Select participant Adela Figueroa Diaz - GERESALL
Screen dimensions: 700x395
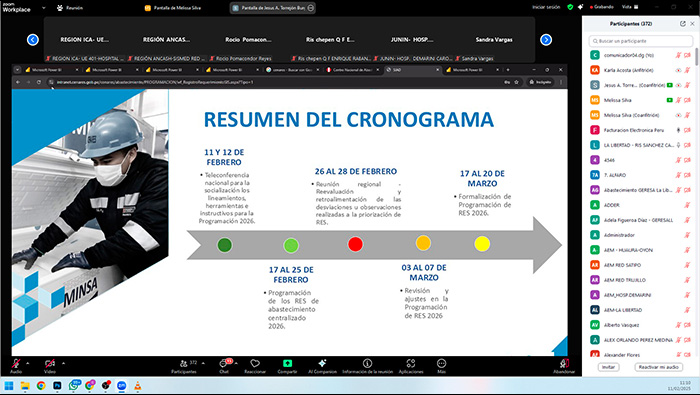(641, 220)
